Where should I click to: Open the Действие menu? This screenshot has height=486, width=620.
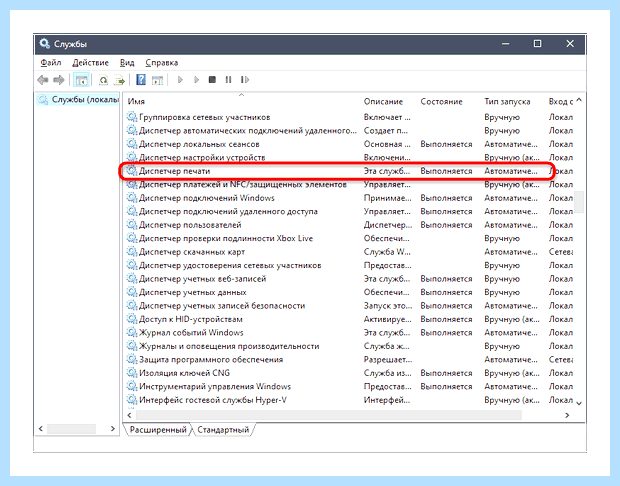coord(91,62)
